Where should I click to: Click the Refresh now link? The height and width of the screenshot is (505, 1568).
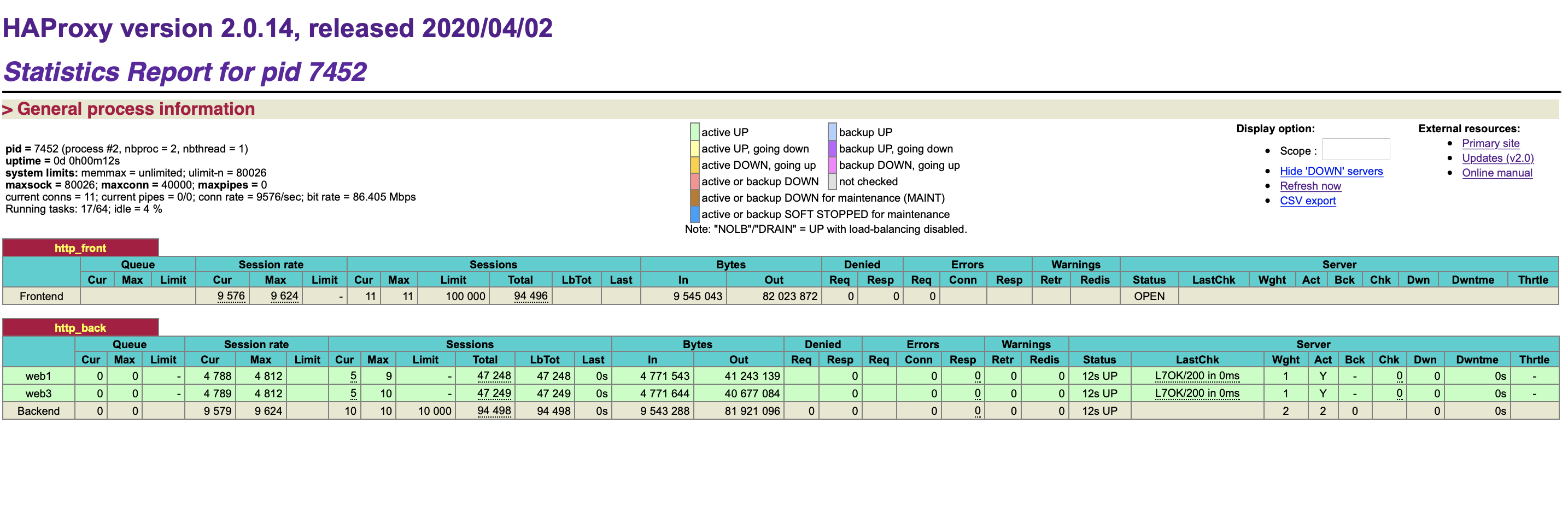click(1310, 186)
